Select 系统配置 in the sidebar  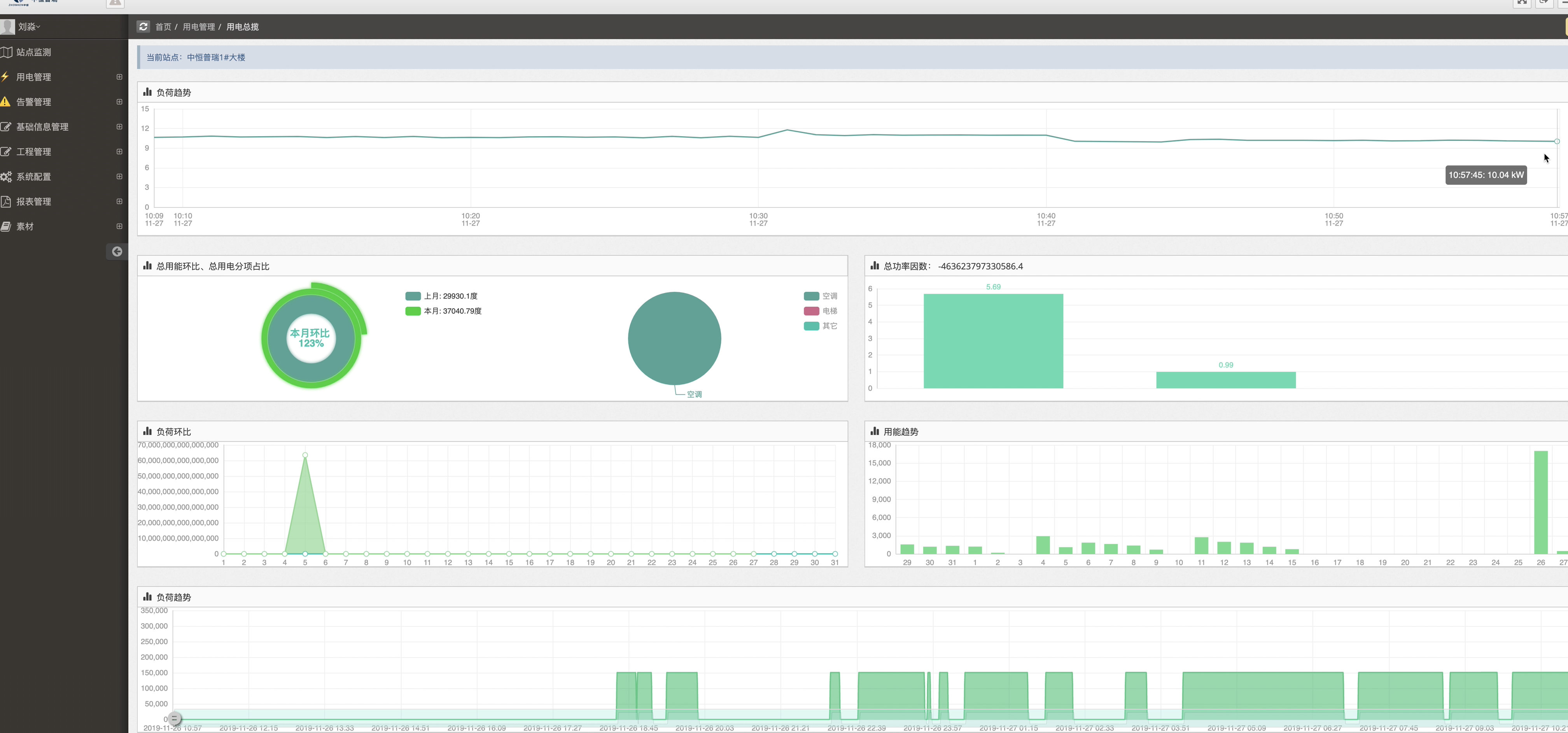pyautogui.click(x=64, y=177)
